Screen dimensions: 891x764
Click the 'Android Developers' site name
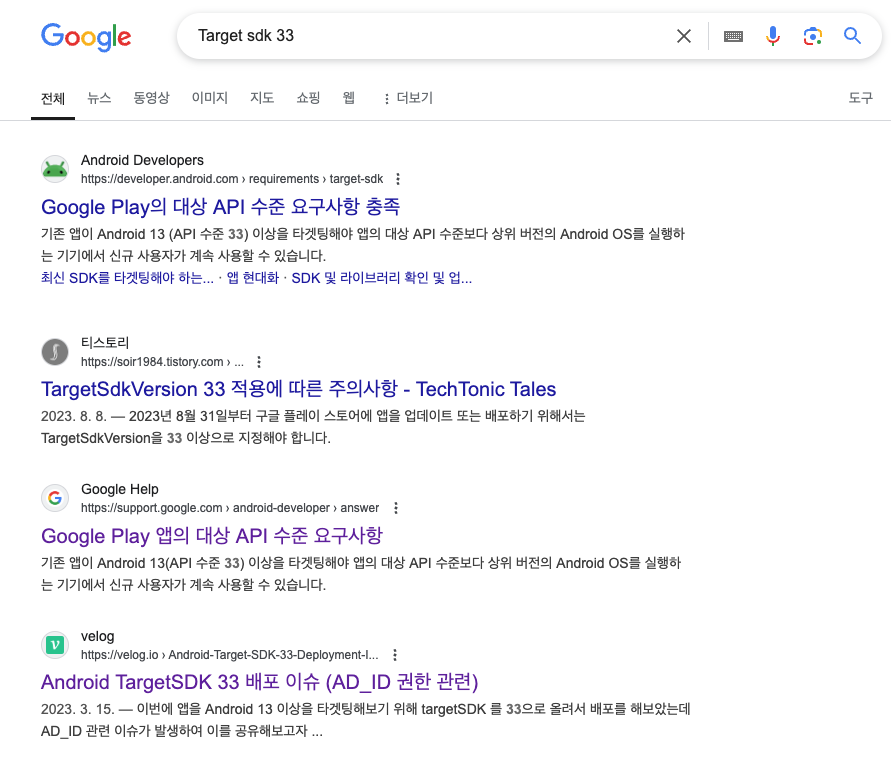click(x=142, y=160)
